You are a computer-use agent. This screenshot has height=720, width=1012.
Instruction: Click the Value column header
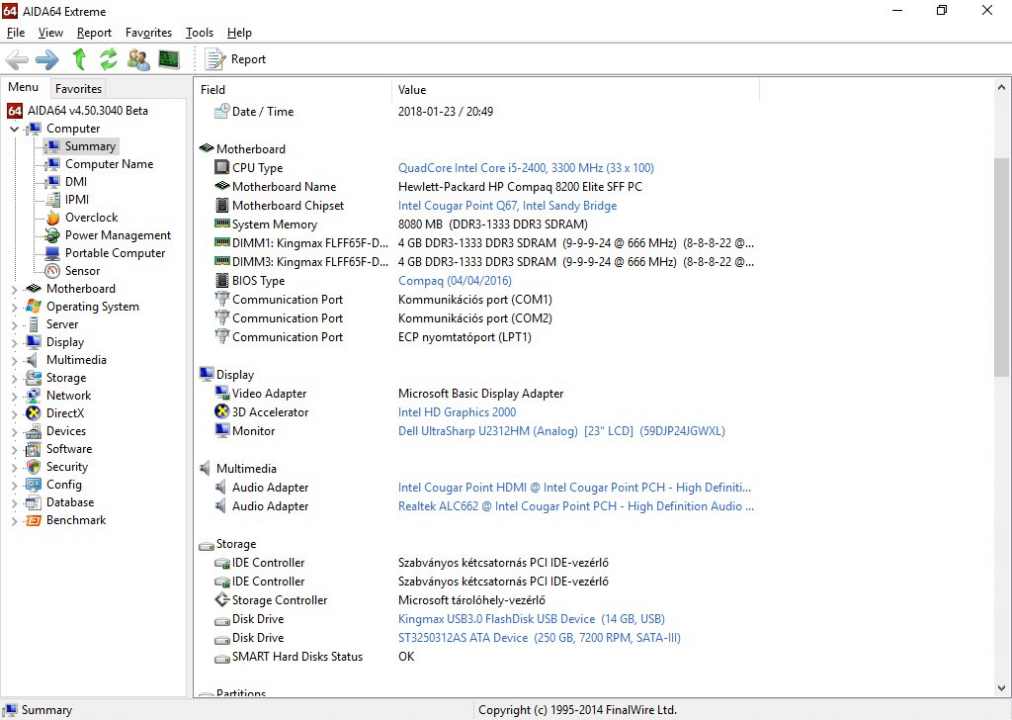tap(575, 90)
